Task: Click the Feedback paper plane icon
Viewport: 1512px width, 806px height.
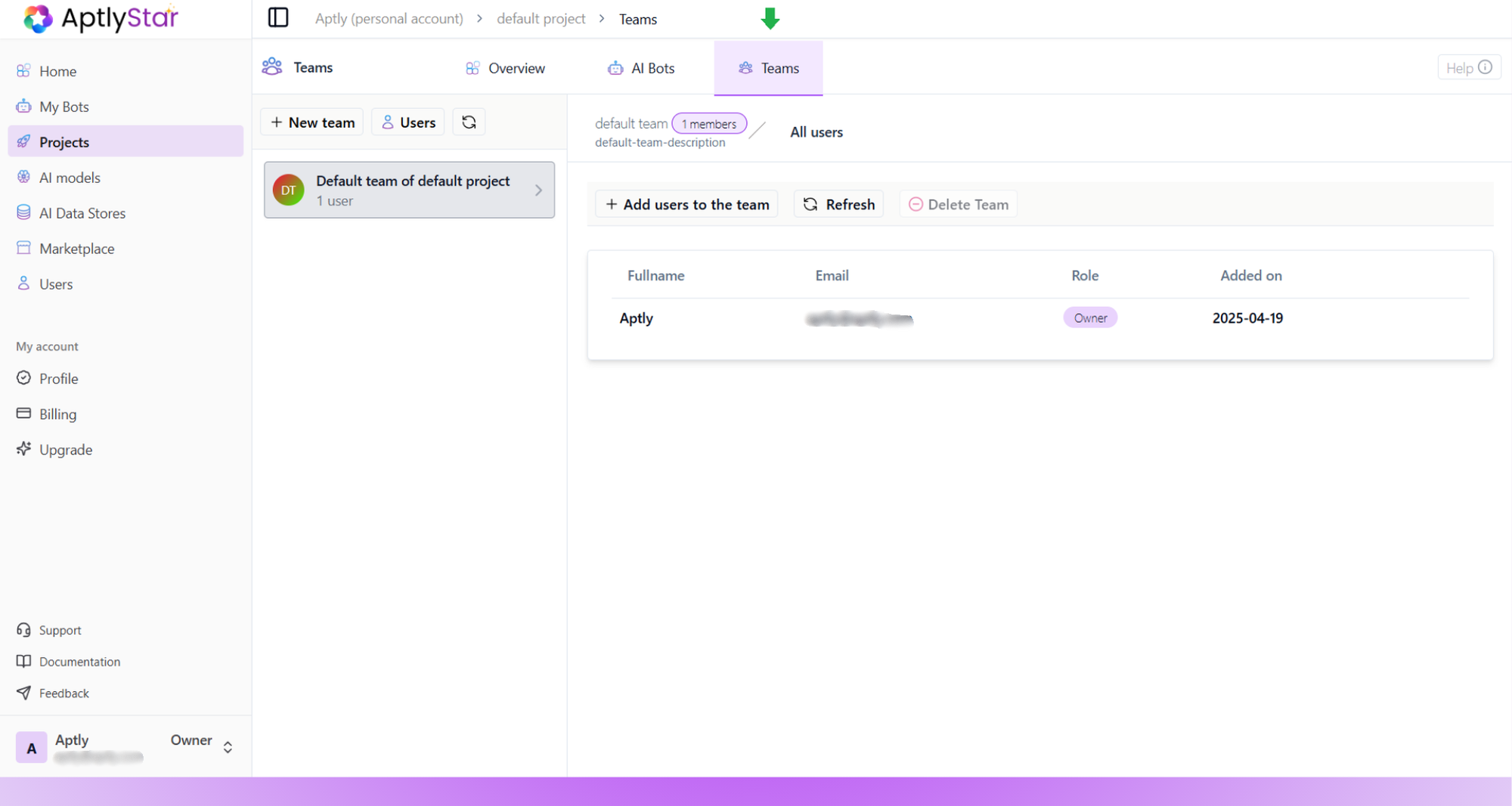Action: tap(23, 693)
